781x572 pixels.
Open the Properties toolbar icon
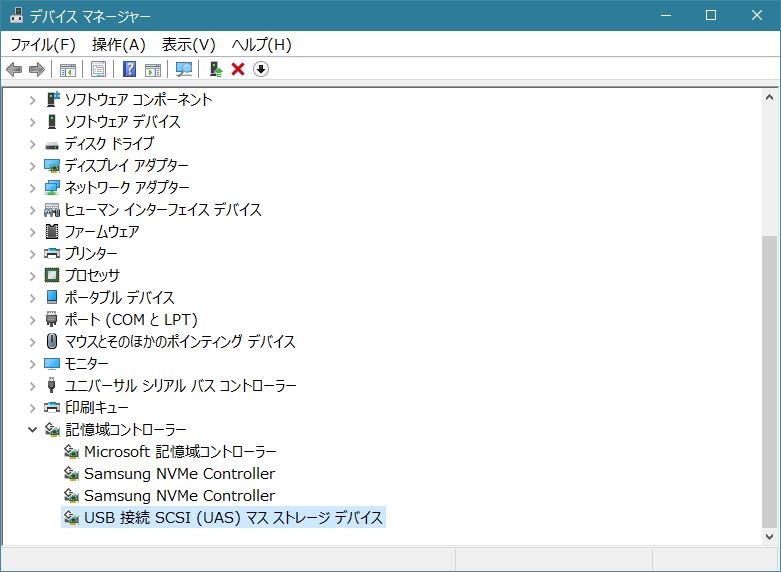coord(98,69)
